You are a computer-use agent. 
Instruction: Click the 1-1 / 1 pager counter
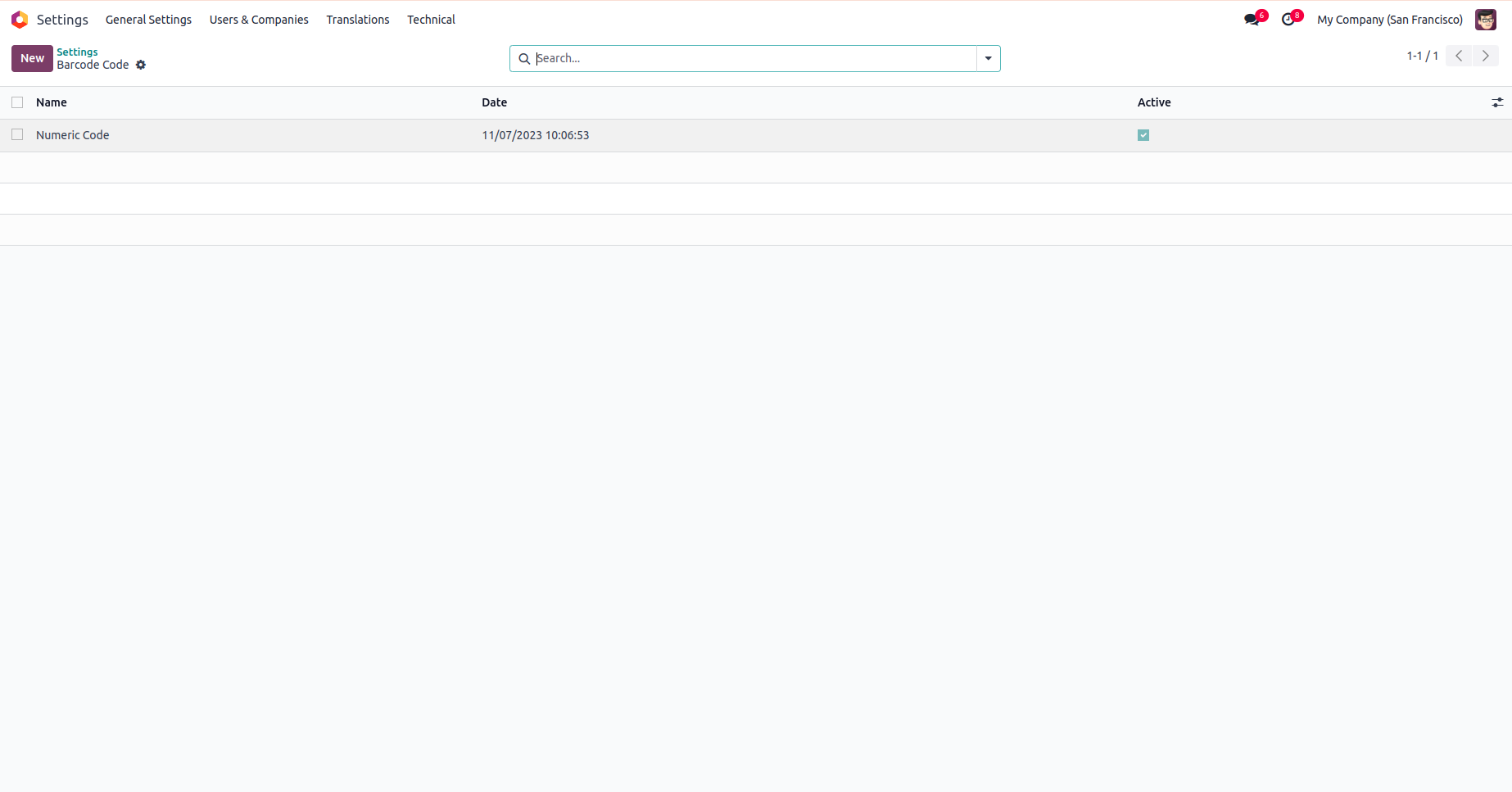tap(1423, 56)
